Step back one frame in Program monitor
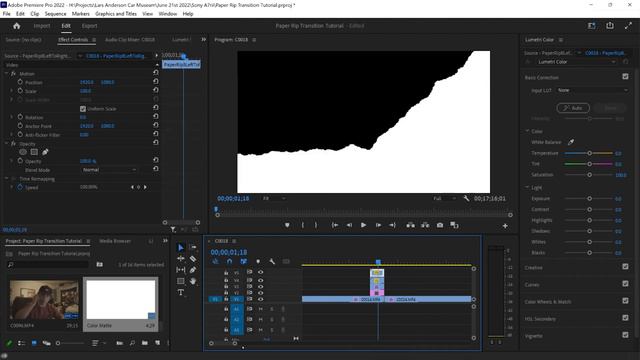Screen dimensions: 640x360 tap(349, 225)
